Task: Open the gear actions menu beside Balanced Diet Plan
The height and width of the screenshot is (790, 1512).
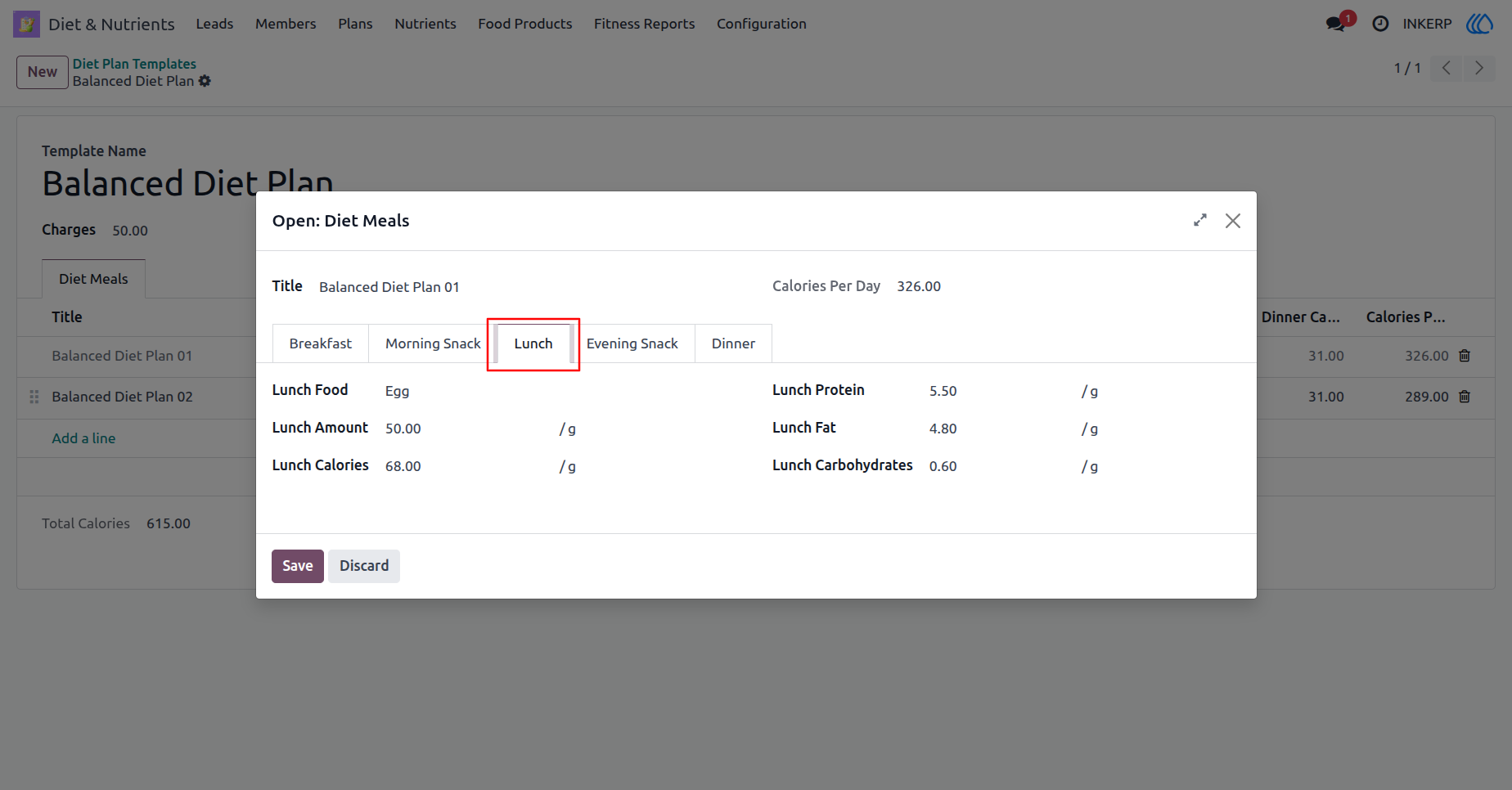Action: pos(205,81)
